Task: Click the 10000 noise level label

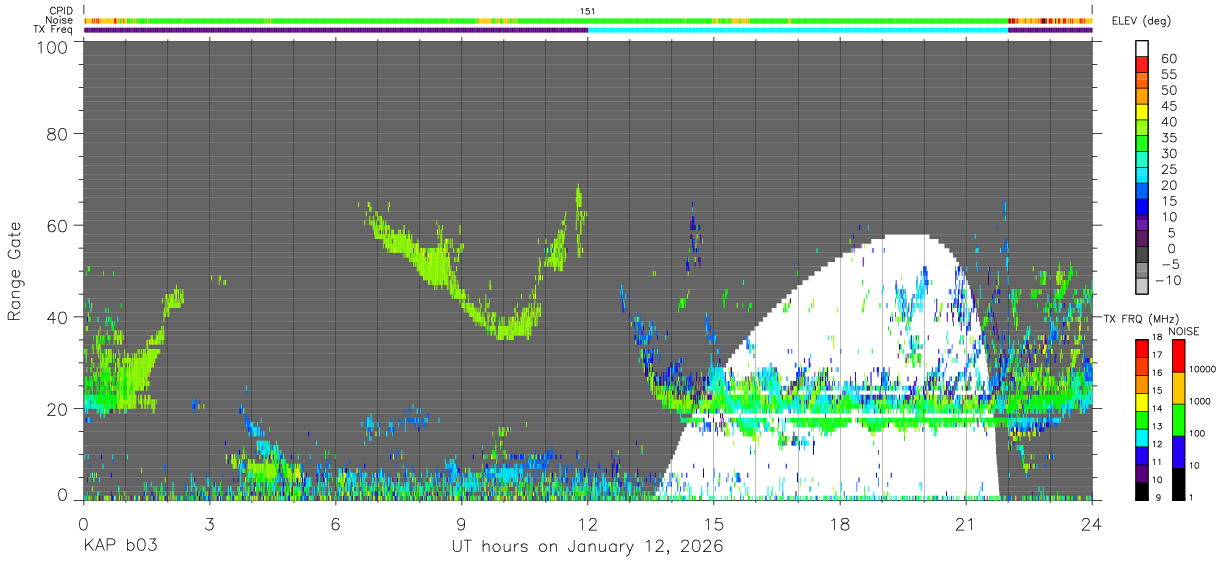Action: (x=1203, y=370)
